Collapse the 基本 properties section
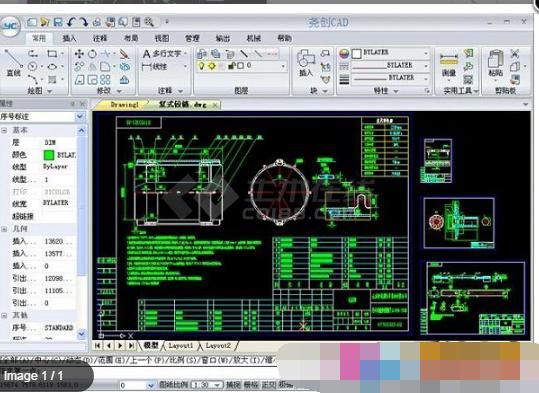 pyautogui.click(x=4, y=130)
